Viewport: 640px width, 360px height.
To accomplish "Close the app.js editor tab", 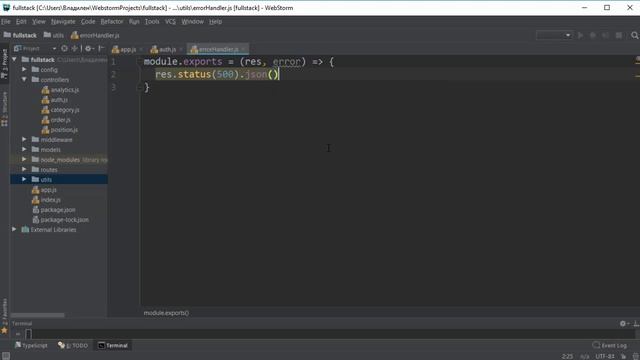I will pyautogui.click(x=141, y=49).
